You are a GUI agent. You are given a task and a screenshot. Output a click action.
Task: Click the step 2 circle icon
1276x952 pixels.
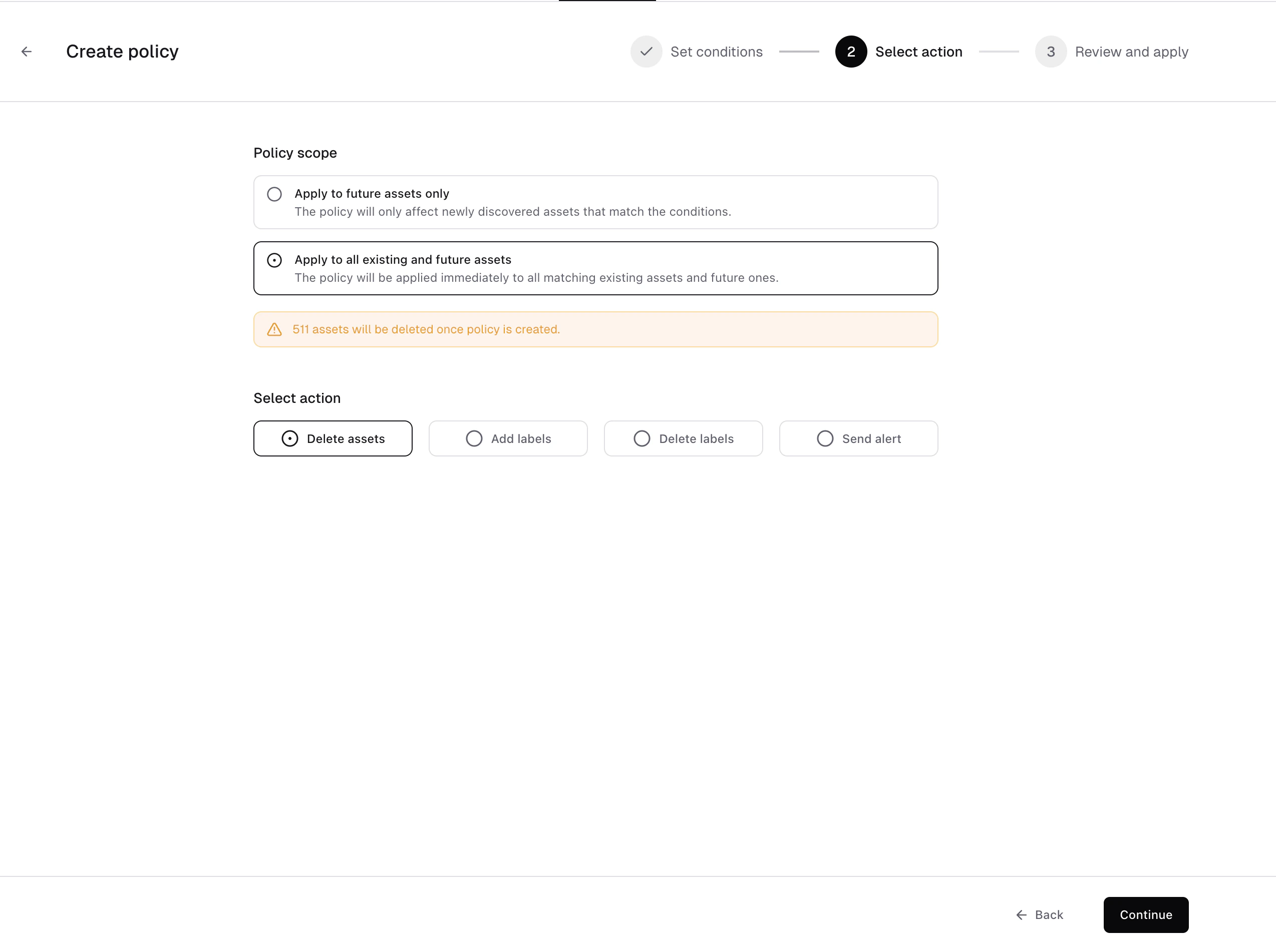tap(850, 52)
